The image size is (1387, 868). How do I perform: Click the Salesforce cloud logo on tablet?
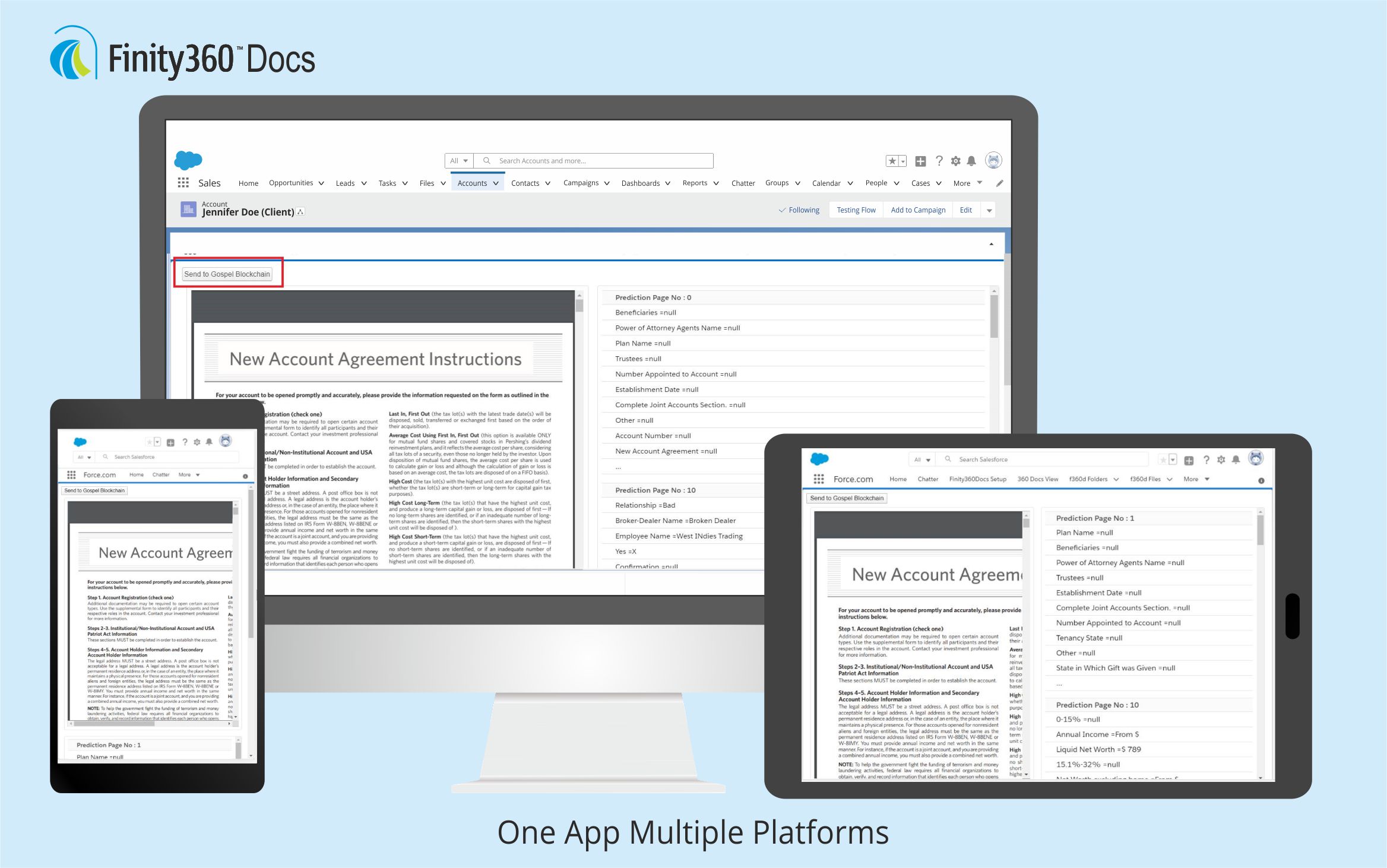pos(819,459)
